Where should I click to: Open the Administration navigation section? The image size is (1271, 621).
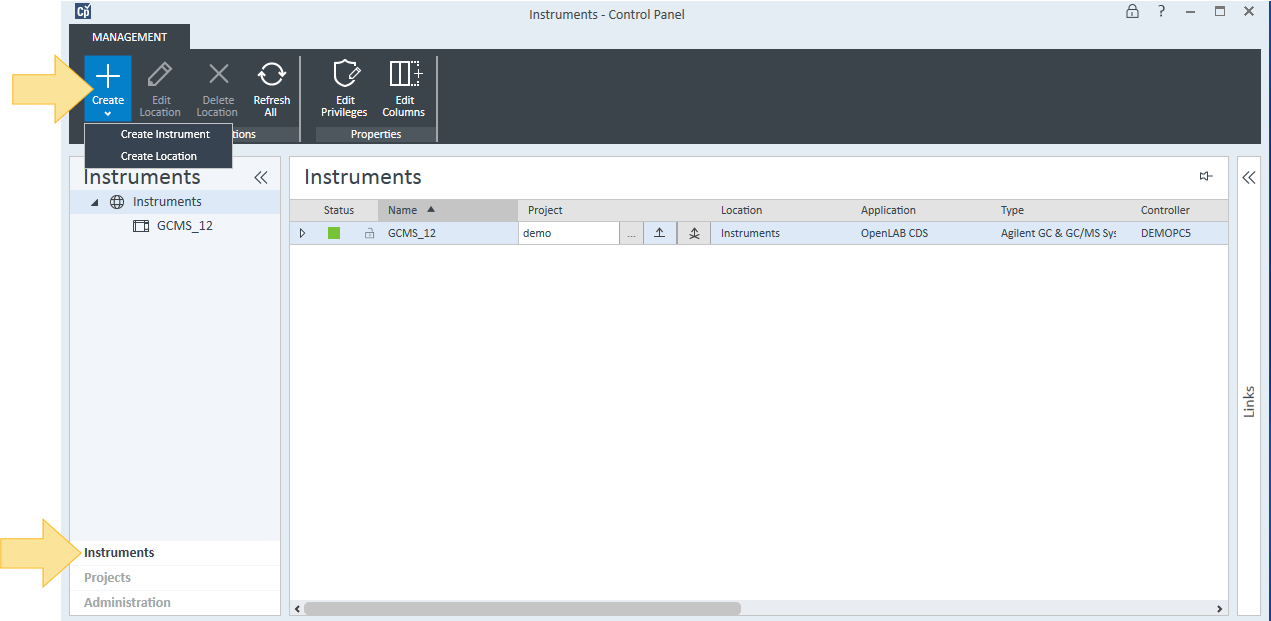pyautogui.click(x=127, y=603)
